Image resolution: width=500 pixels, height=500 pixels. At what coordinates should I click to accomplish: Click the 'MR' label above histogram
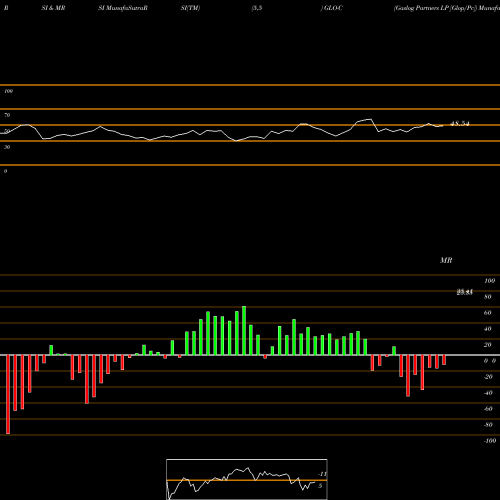(446, 260)
